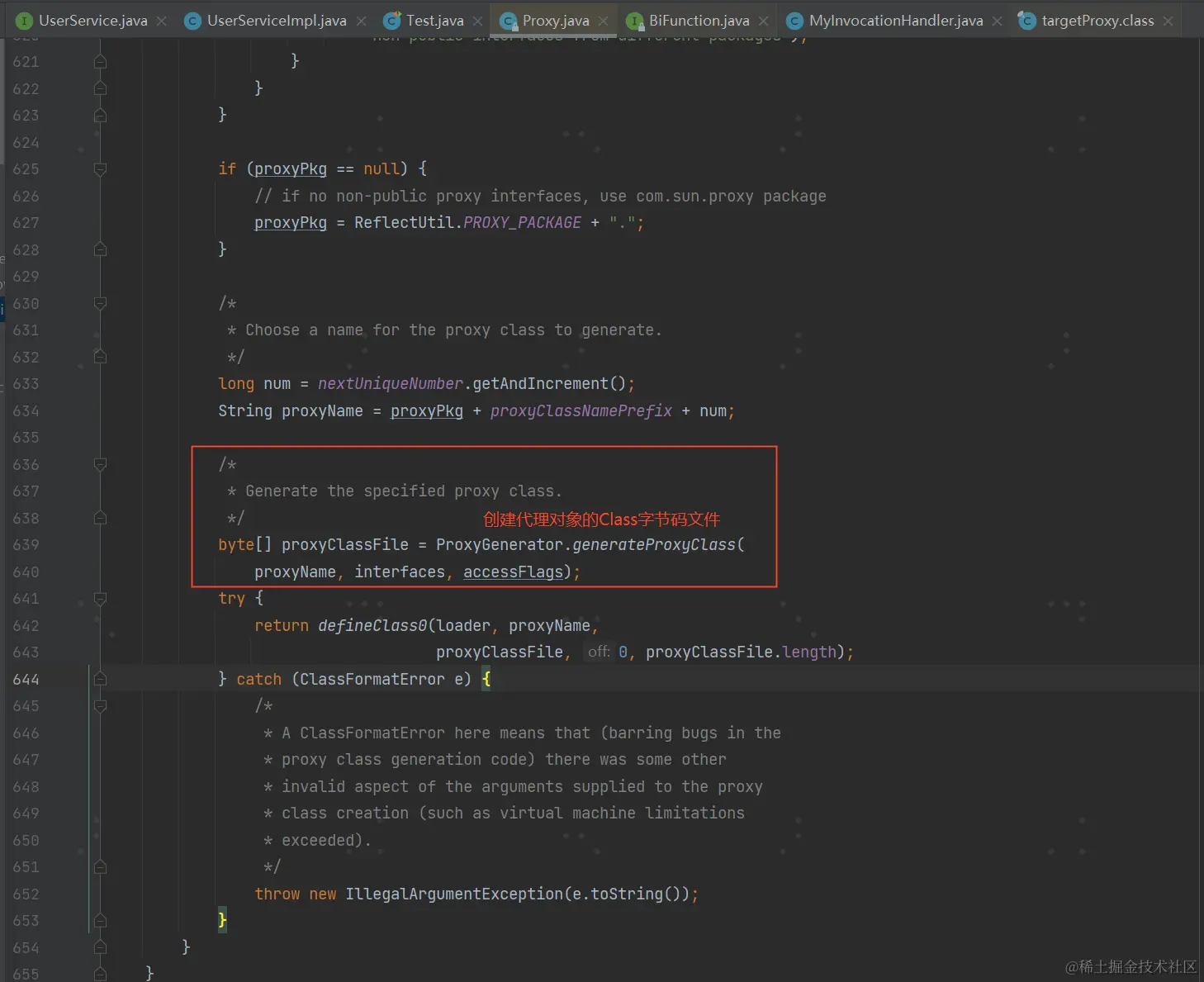1204x982 pixels.
Task: Click line number 644 in the gutter
Action: [26, 680]
